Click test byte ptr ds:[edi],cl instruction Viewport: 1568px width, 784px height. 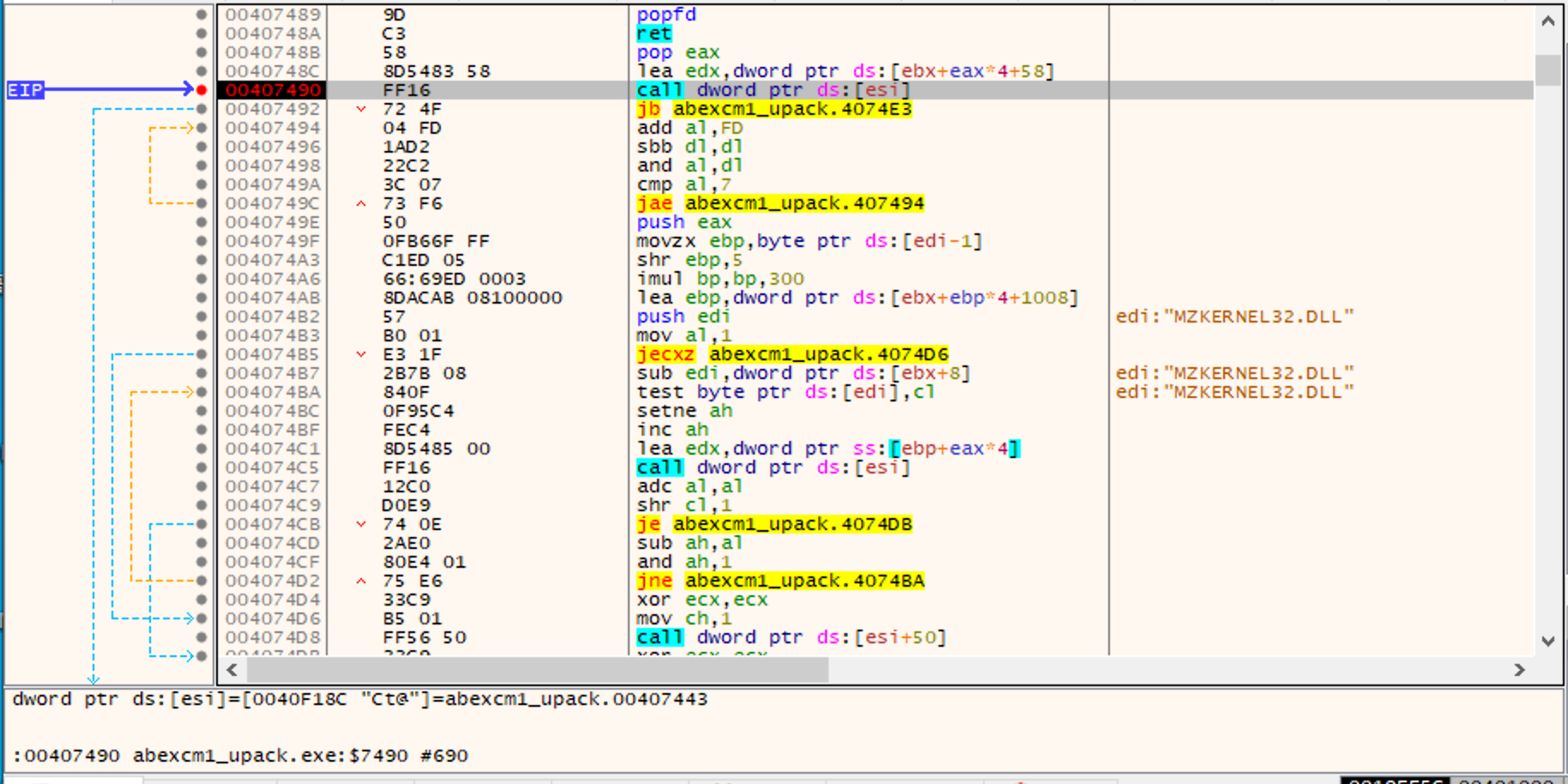[785, 392]
